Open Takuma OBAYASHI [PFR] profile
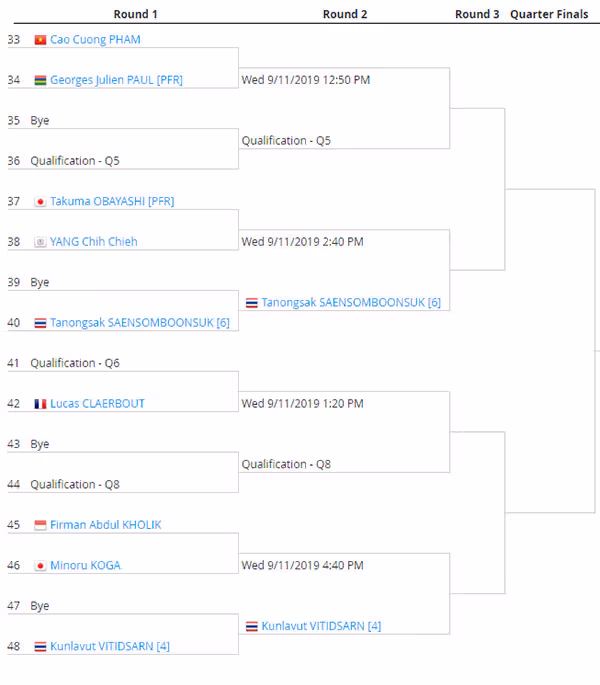The image size is (600, 685). pyautogui.click(x=112, y=201)
